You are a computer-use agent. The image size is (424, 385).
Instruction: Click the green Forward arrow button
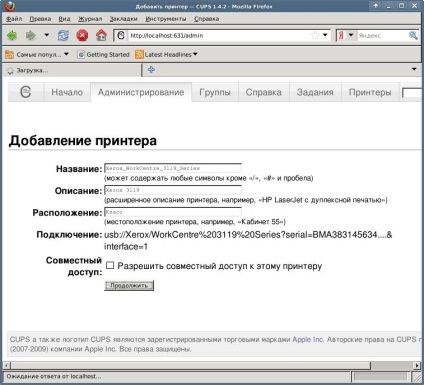click(x=31, y=35)
